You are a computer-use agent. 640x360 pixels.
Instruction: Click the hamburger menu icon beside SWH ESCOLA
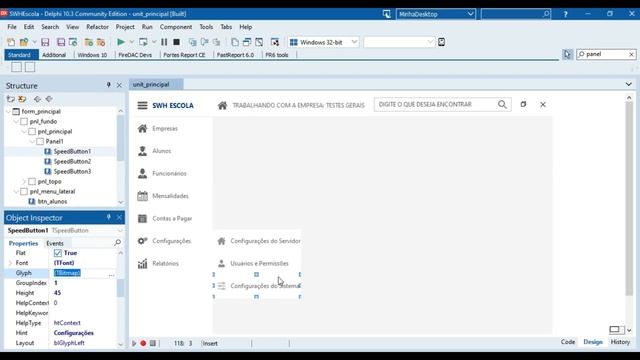point(142,105)
